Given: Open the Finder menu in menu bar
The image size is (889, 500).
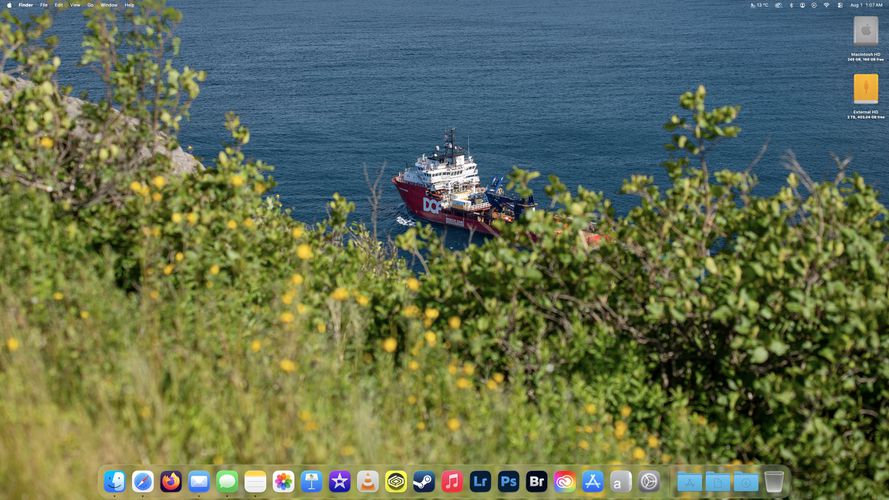Looking at the screenshot, I should (26, 5).
